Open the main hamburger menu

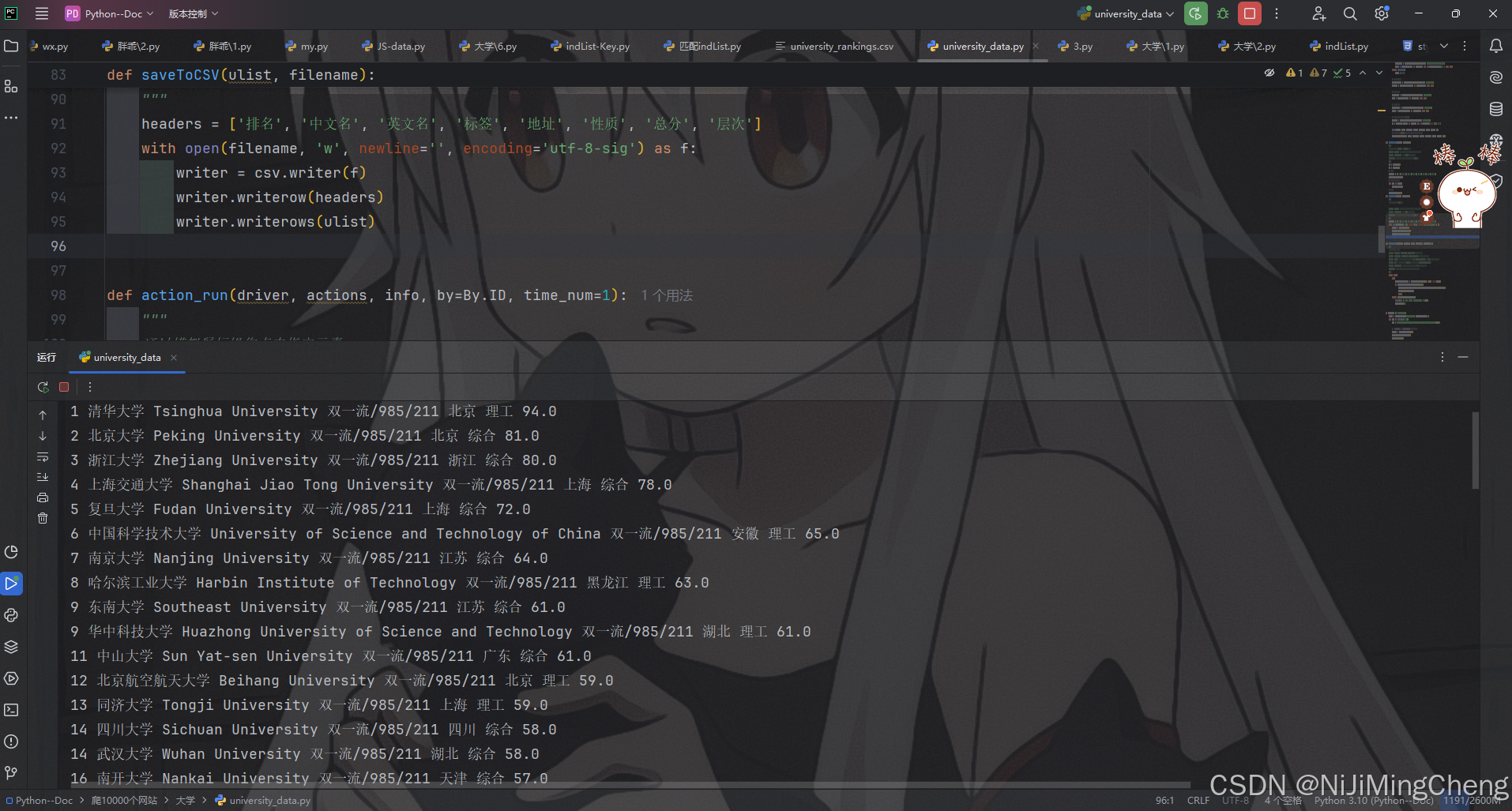pos(42,13)
